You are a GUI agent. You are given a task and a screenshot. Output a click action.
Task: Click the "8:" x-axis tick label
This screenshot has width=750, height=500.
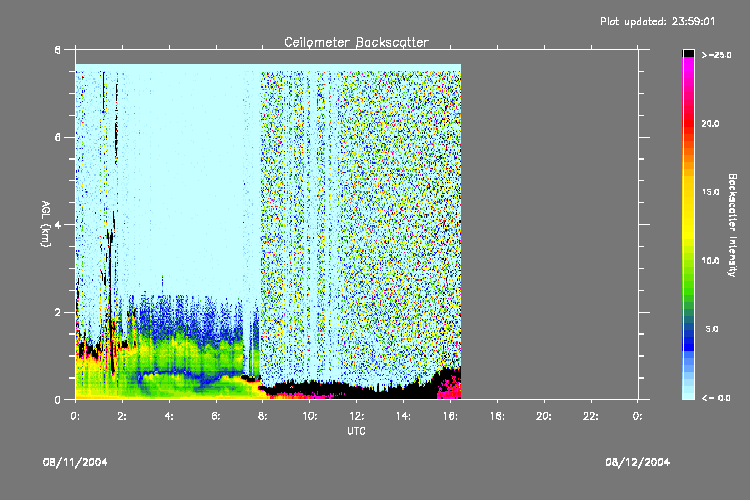263,416
